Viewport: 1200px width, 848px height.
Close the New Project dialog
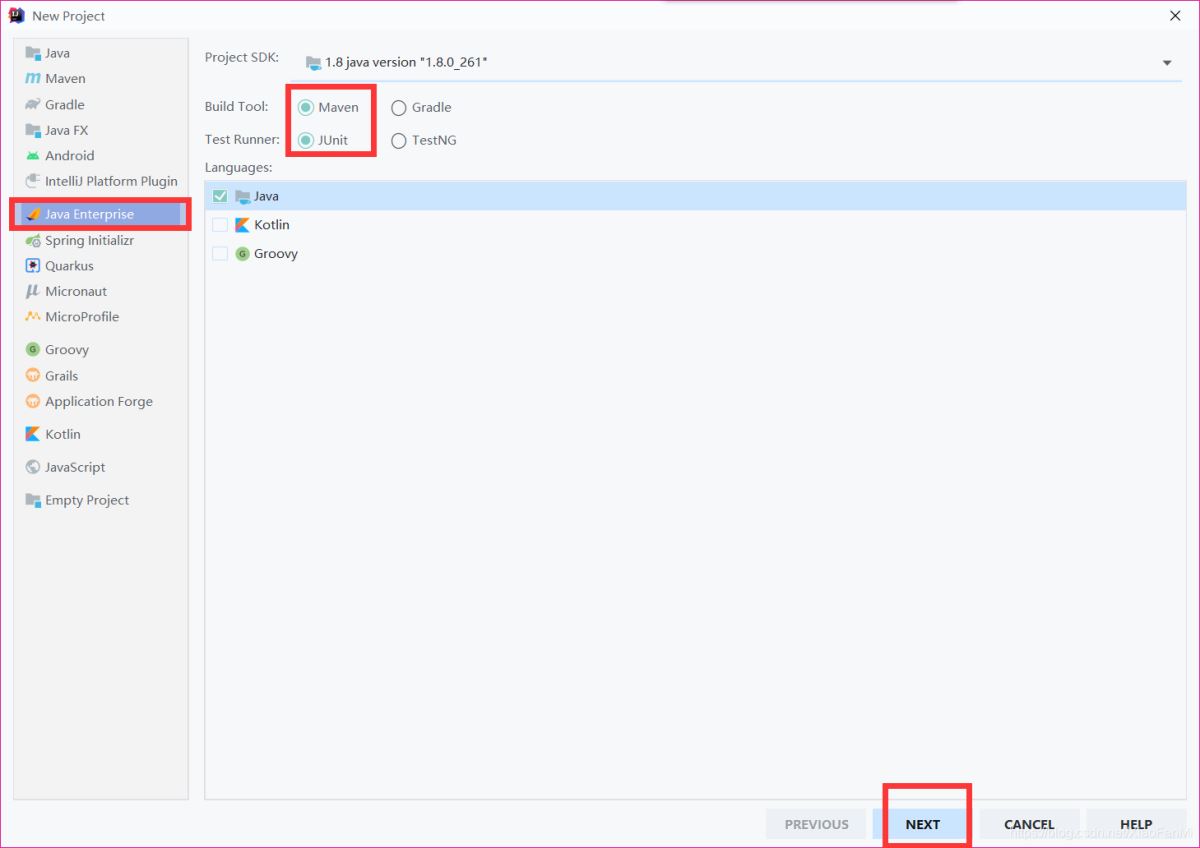coord(1175,15)
